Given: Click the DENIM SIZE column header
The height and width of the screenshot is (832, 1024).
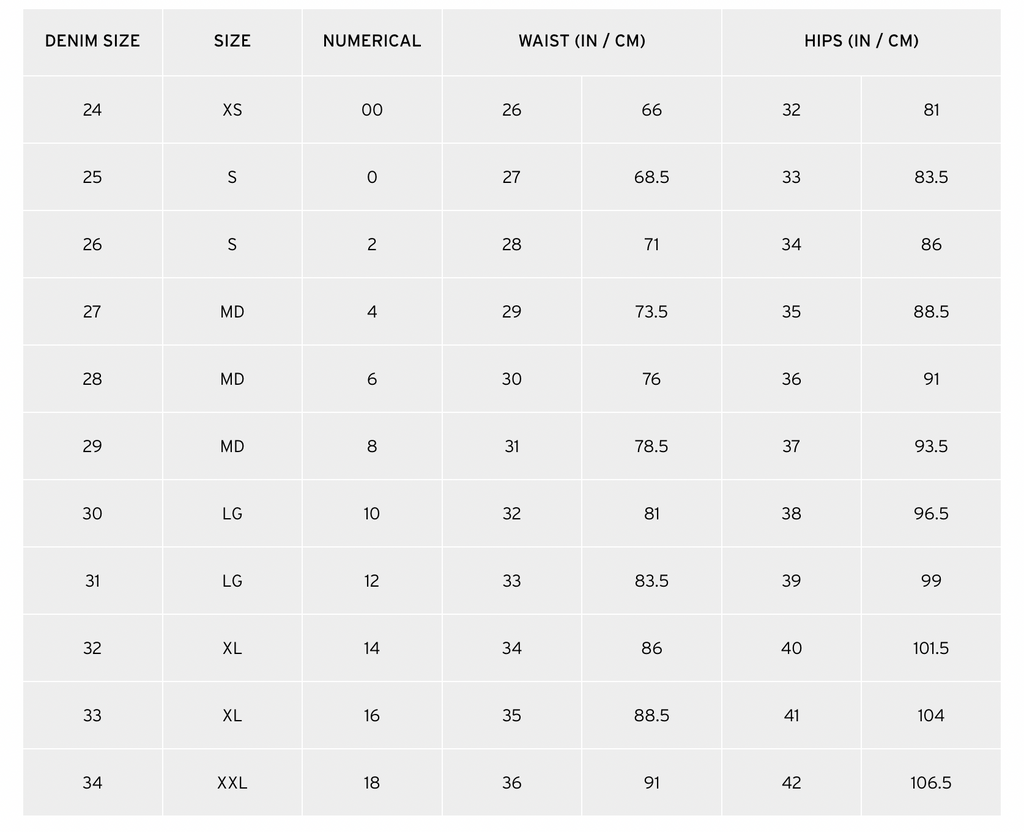Looking at the screenshot, I should [x=92, y=41].
